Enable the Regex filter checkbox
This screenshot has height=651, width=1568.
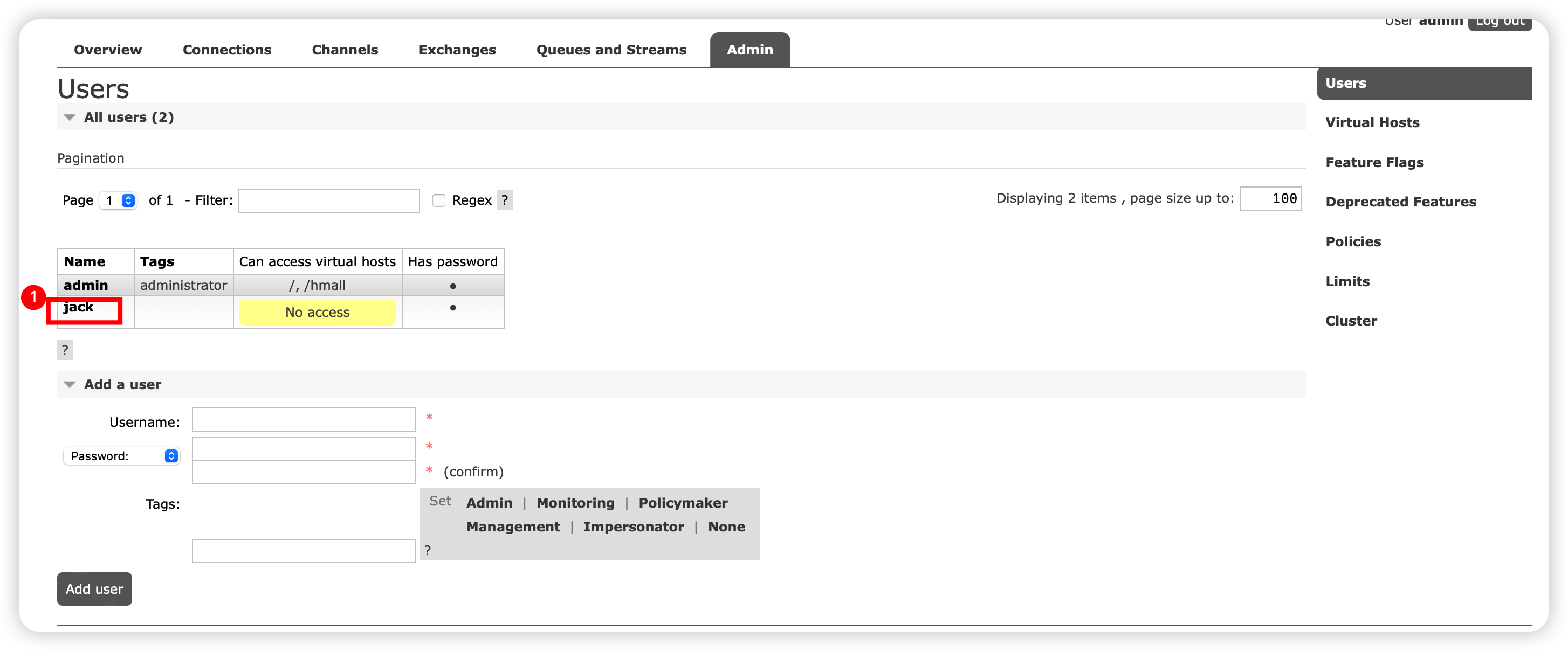[439, 200]
